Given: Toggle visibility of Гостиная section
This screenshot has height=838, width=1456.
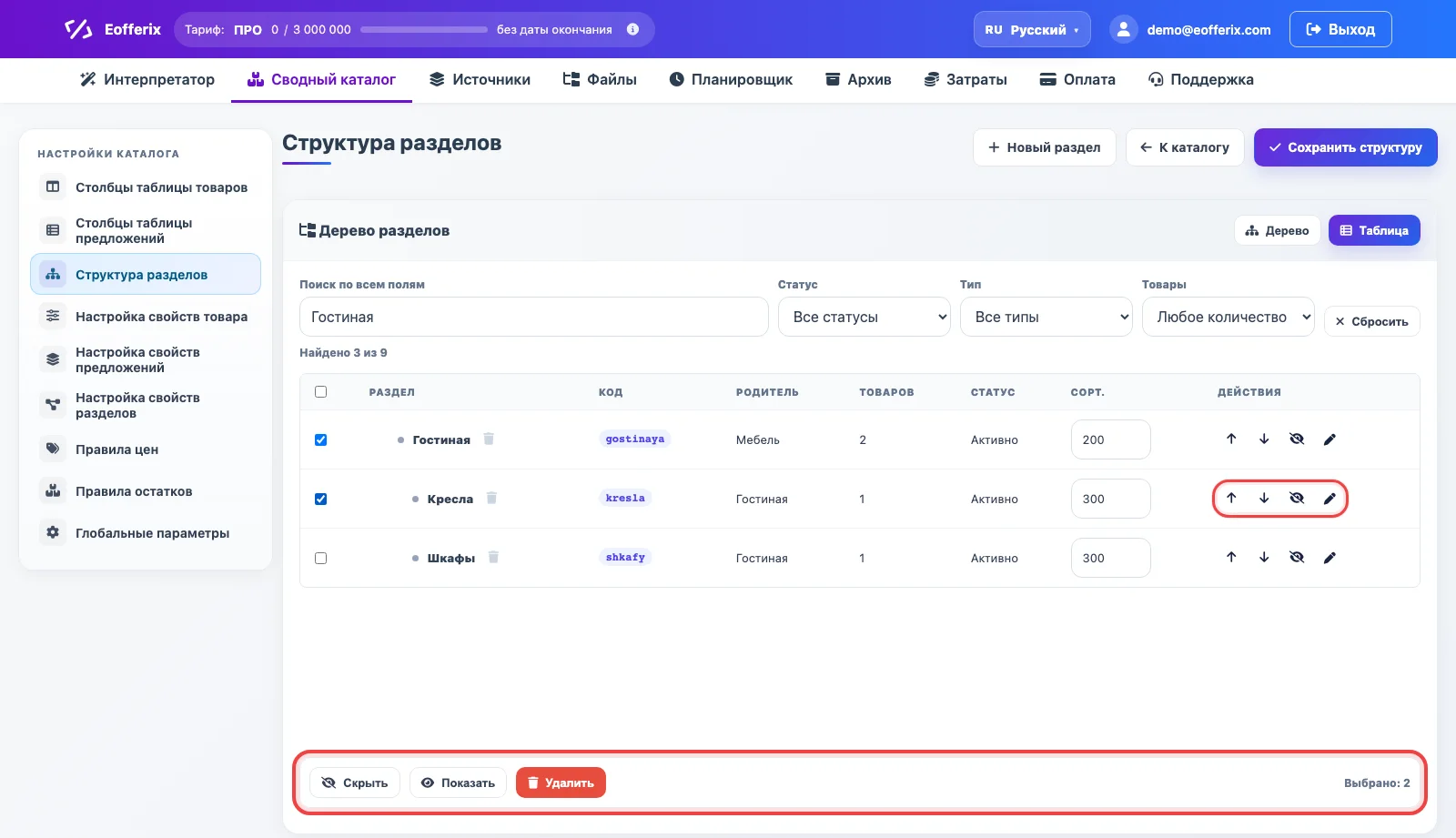Looking at the screenshot, I should point(1297,439).
